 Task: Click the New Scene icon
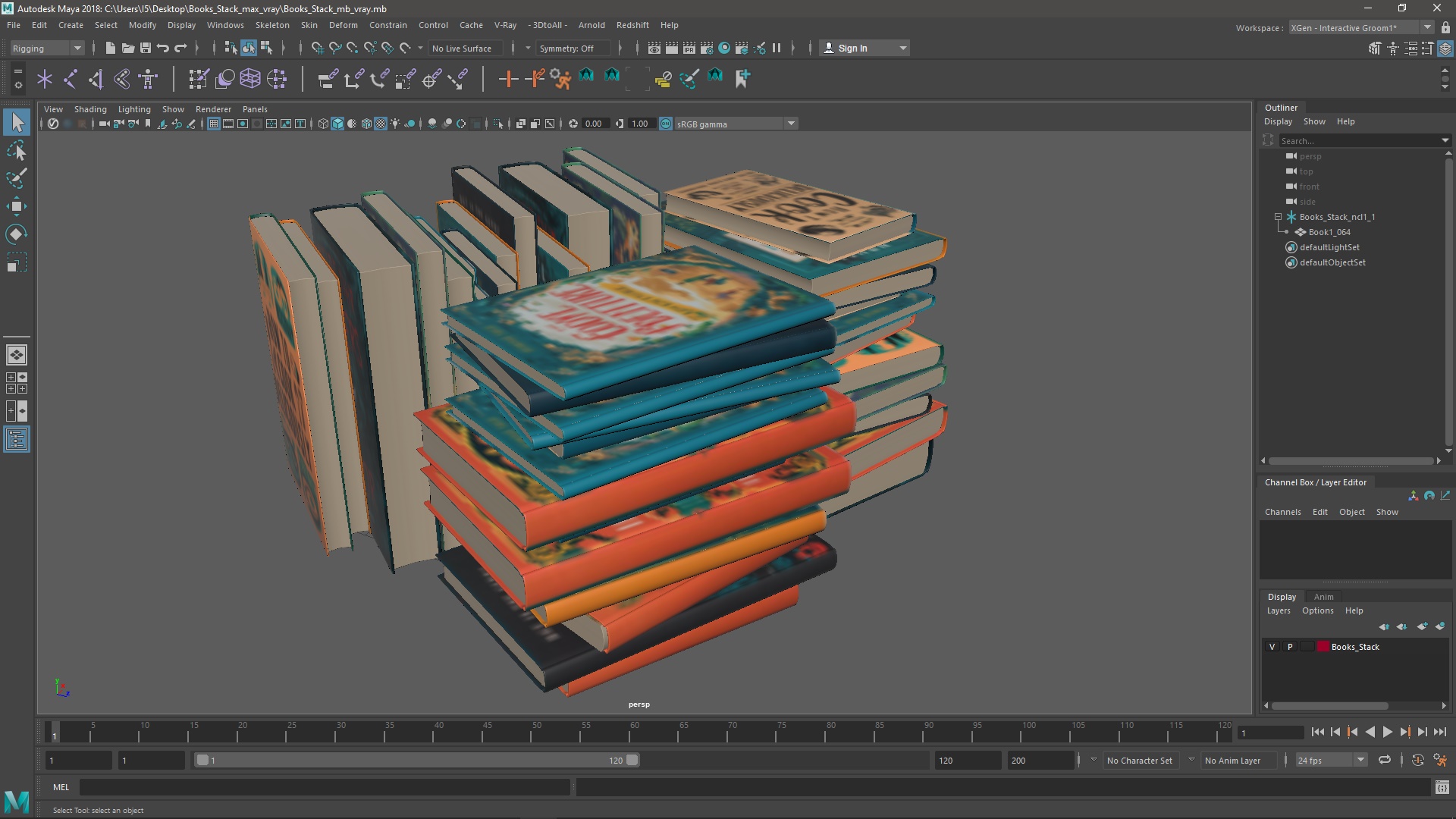point(110,48)
